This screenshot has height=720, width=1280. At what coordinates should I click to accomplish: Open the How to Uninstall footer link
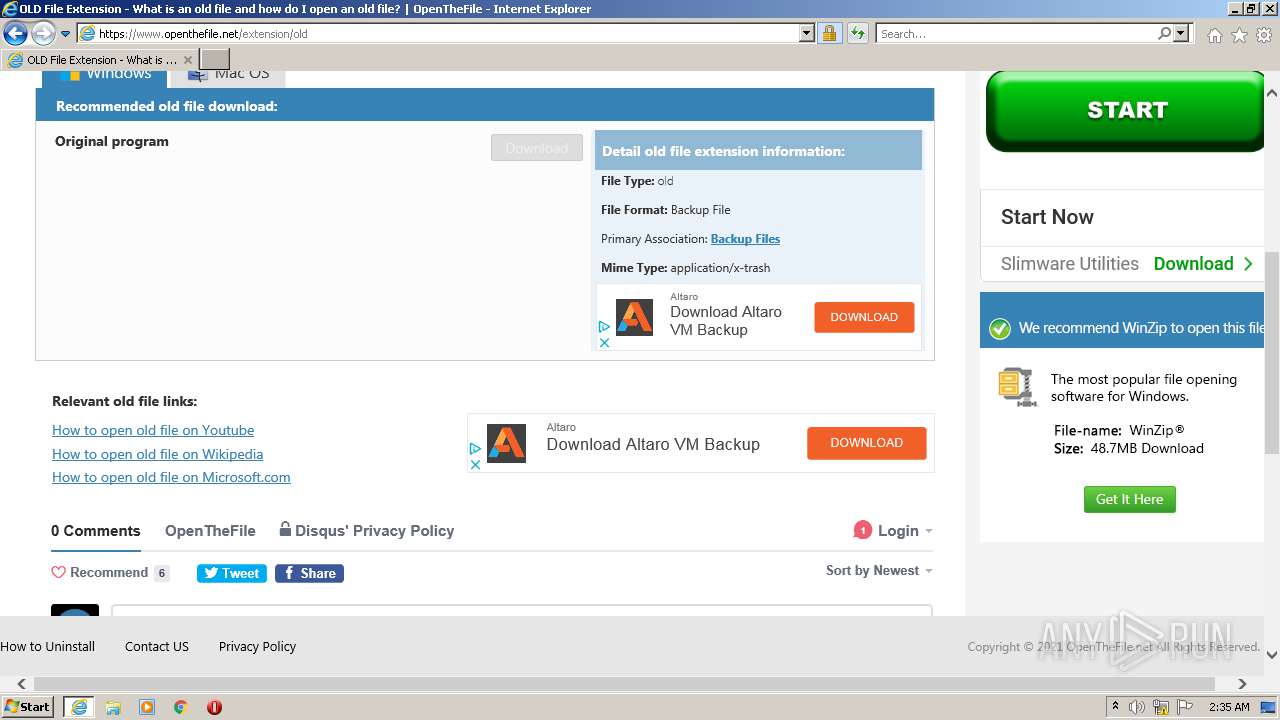click(48, 647)
